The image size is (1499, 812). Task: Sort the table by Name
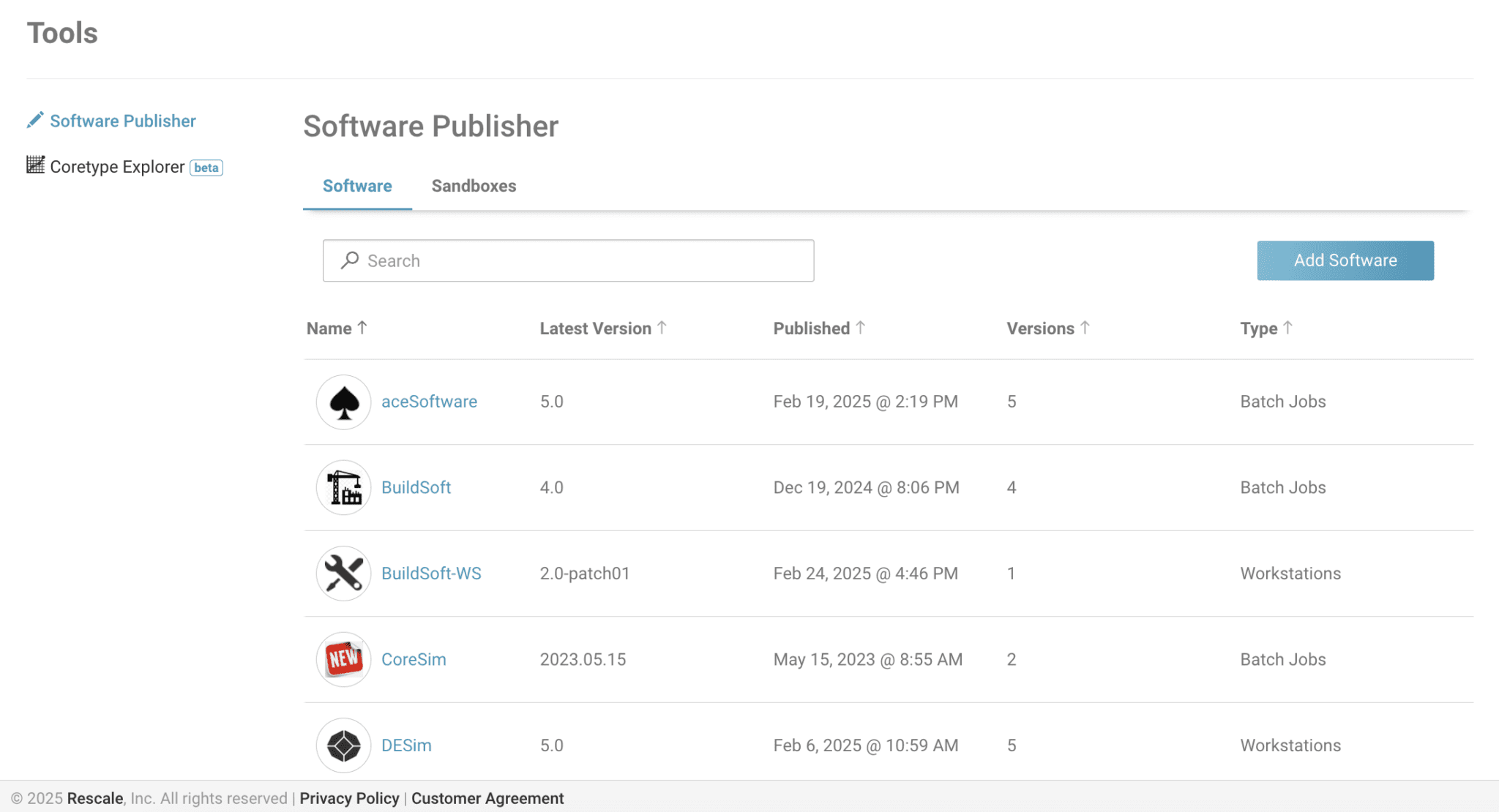(x=336, y=328)
